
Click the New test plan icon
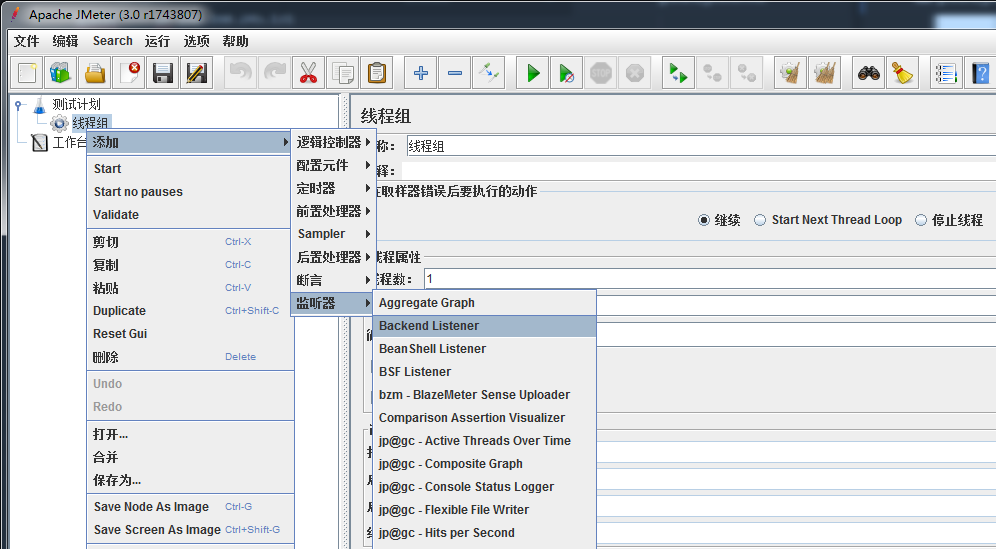[27, 73]
